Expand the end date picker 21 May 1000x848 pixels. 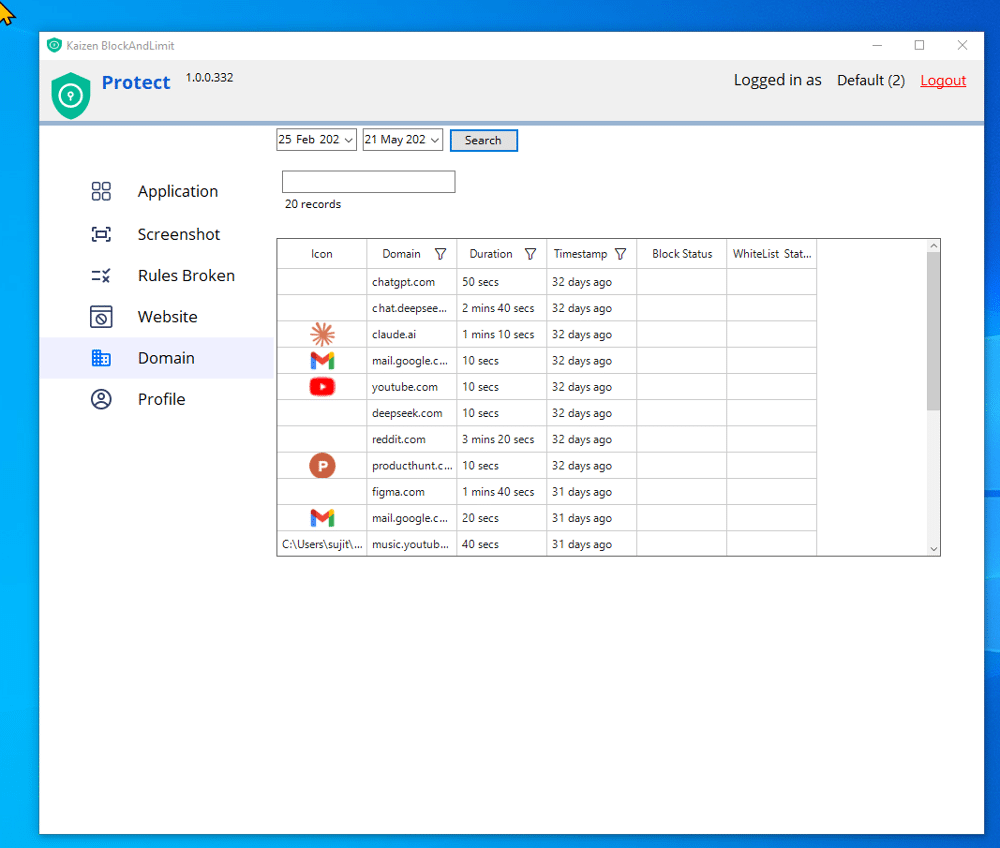click(435, 141)
